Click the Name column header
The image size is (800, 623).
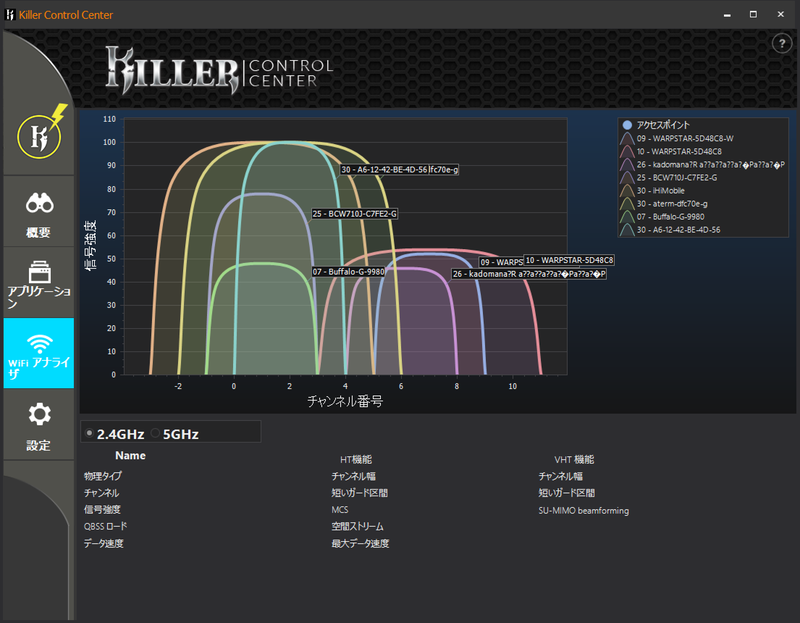pyautogui.click(x=130, y=456)
